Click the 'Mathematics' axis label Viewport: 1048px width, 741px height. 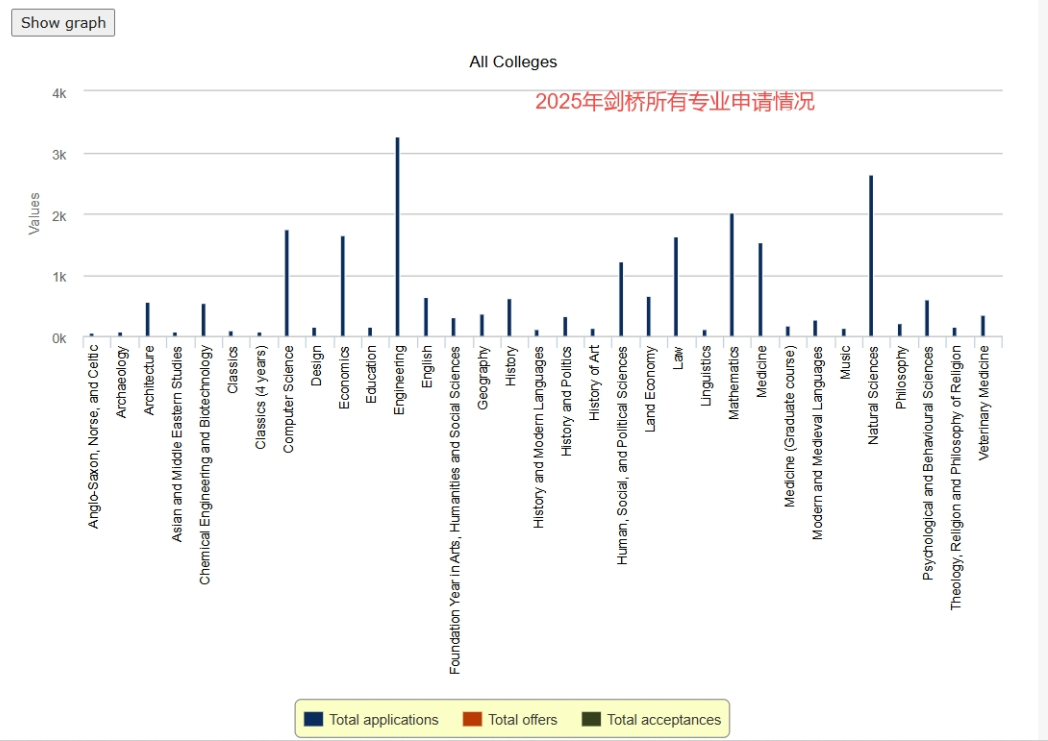[x=734, y=382]
